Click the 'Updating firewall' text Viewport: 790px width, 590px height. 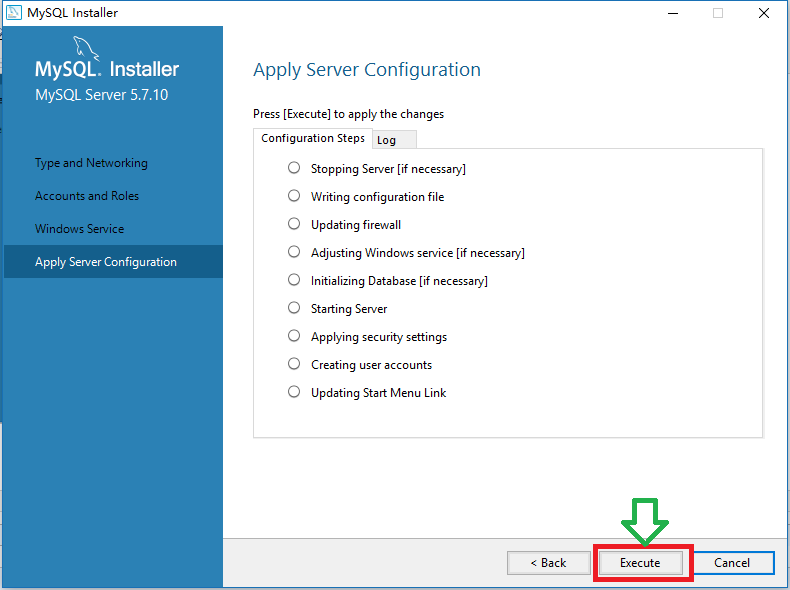[x=356, y=225]
